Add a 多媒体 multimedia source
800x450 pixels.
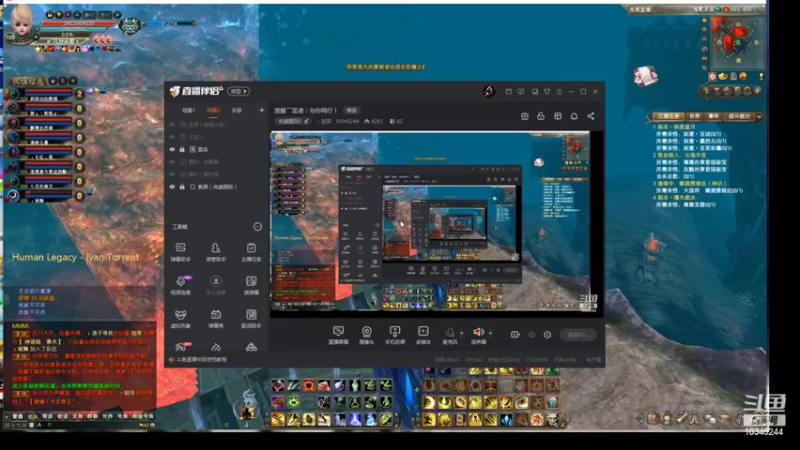pyautogui.click(x=423, y=335)
